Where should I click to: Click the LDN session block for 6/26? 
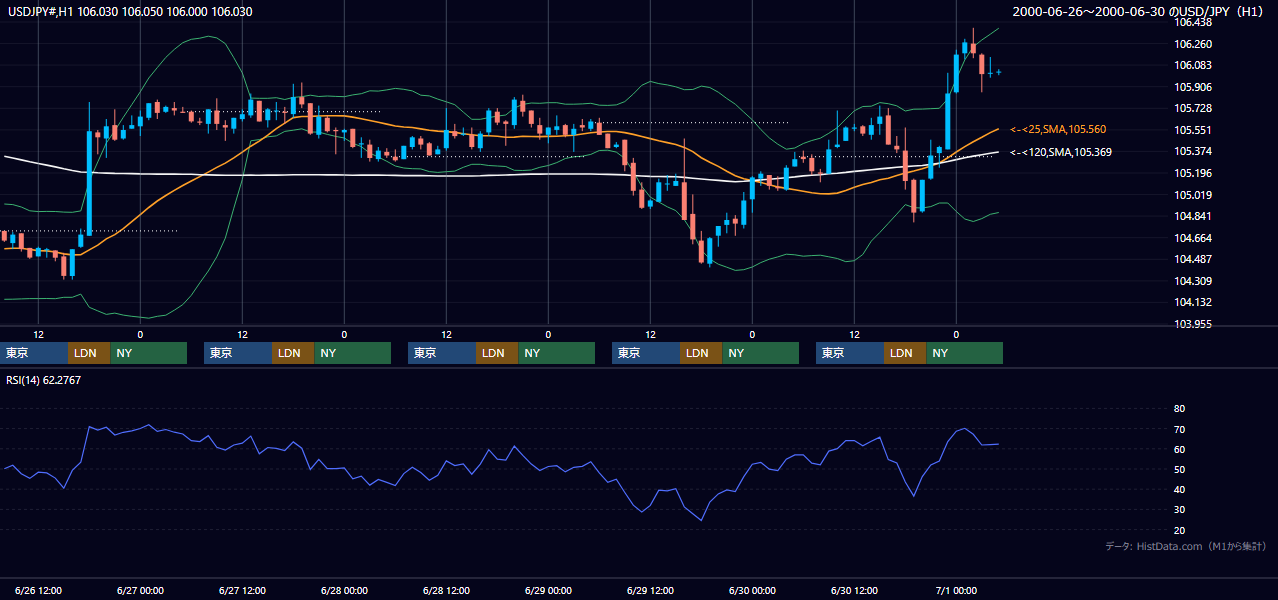point(89,353)
